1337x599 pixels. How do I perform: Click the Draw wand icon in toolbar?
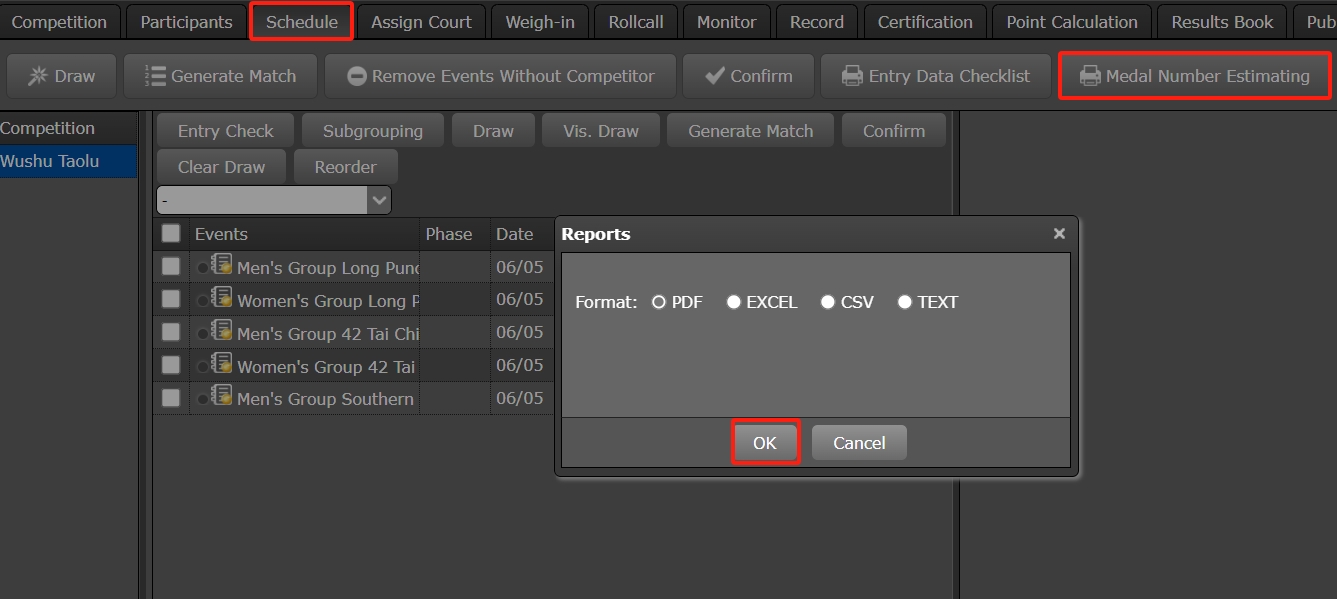(x=38, y=76)
